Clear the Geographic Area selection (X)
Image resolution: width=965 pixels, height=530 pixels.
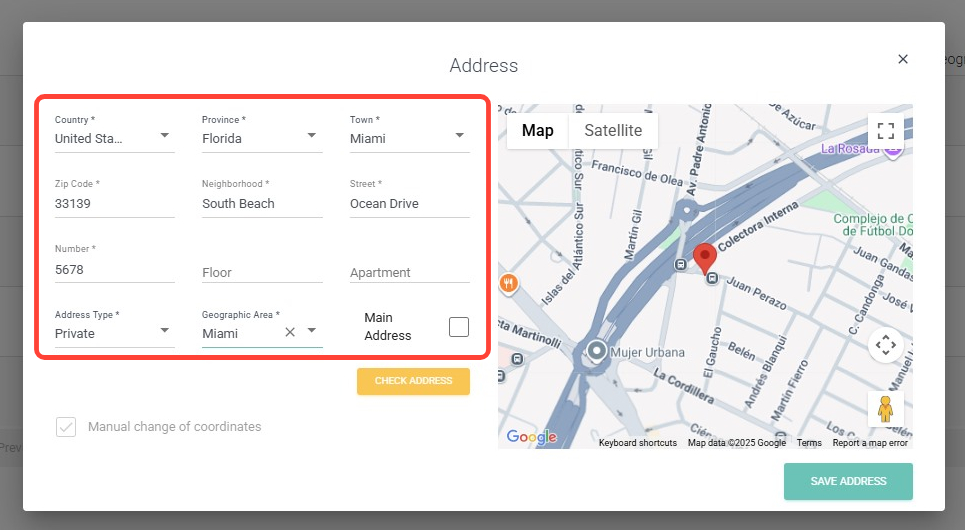pyautogui.click(x=290, y=332)
